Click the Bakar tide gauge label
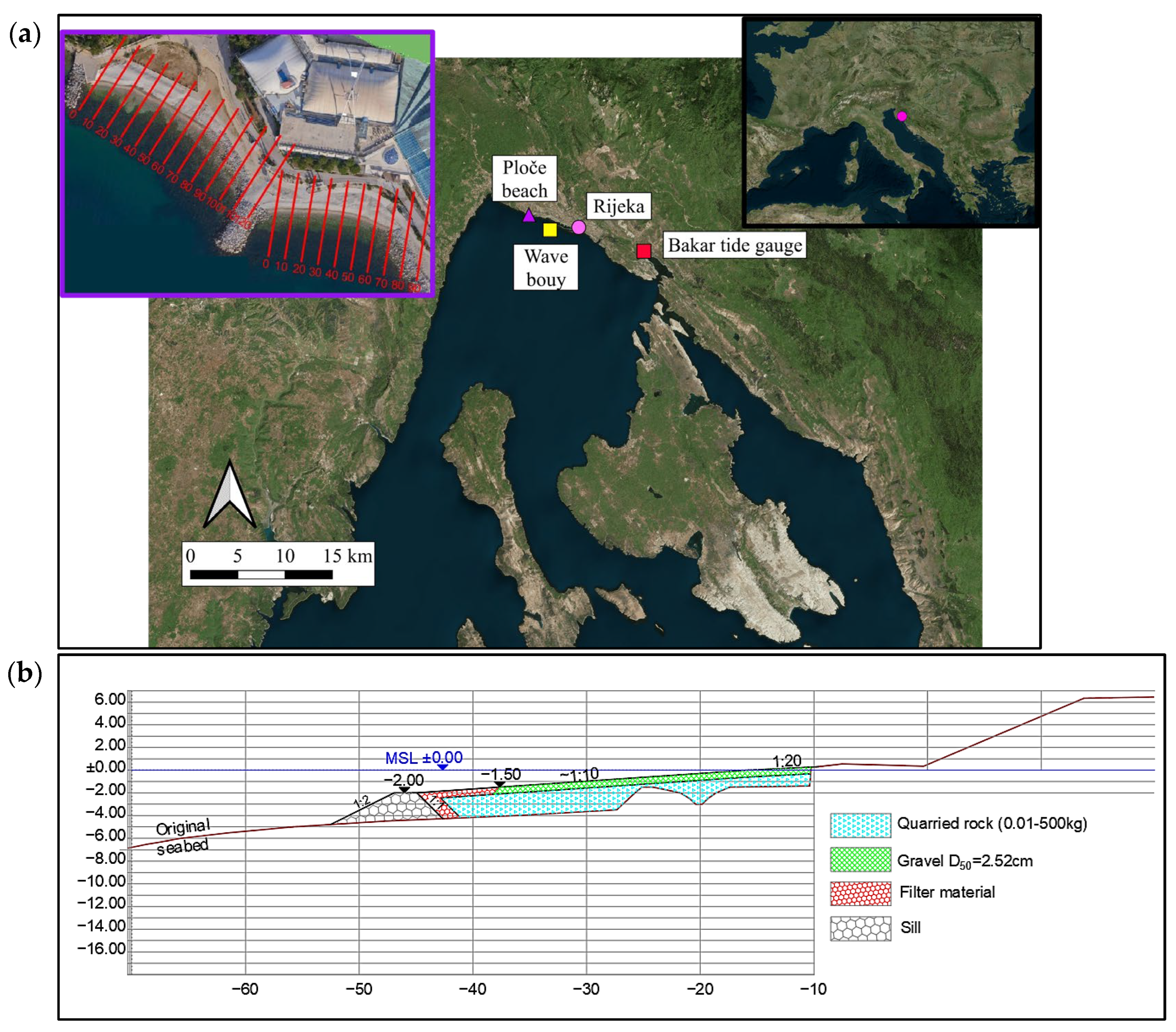The width and height of the screenshot is (1176, 1032). pyautogui.click(x=735, y=245)
